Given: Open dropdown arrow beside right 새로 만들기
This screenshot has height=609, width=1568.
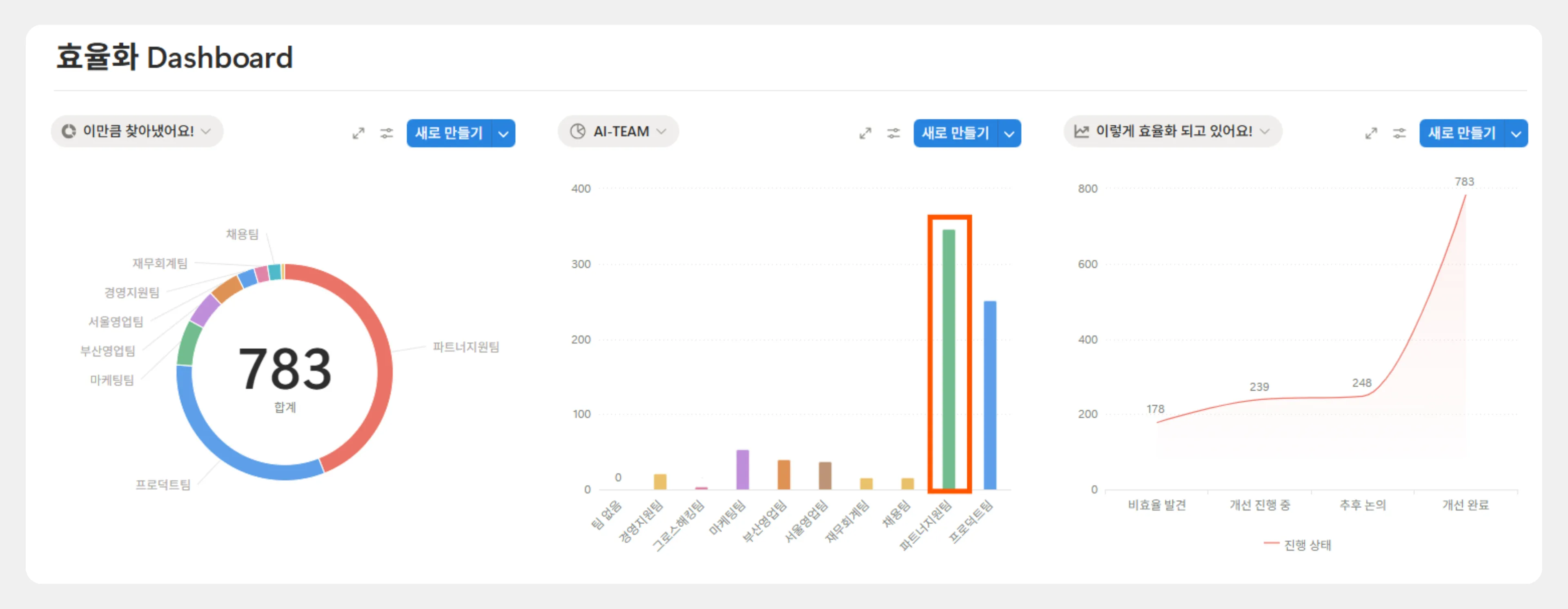Looking at the screenshot, I should tap(1516, 134).
